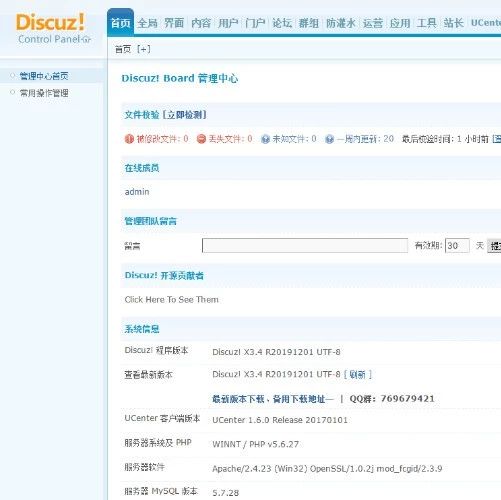
Task: Go to the 门户 tab
Action: pyautogui.click(x=255, y=23)
